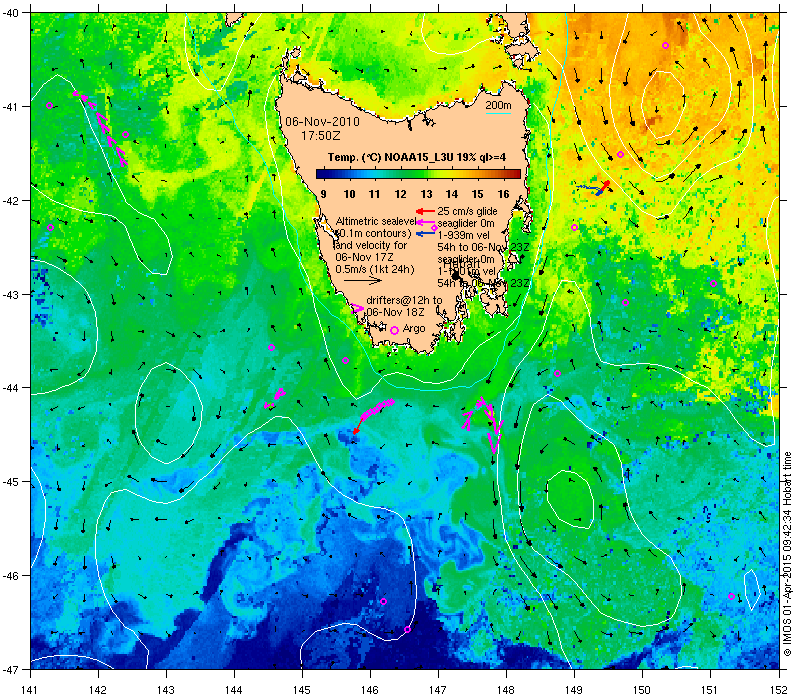Click the red arrow tip of the southern glider track
The image size is (800, 700).
[356, 432]
